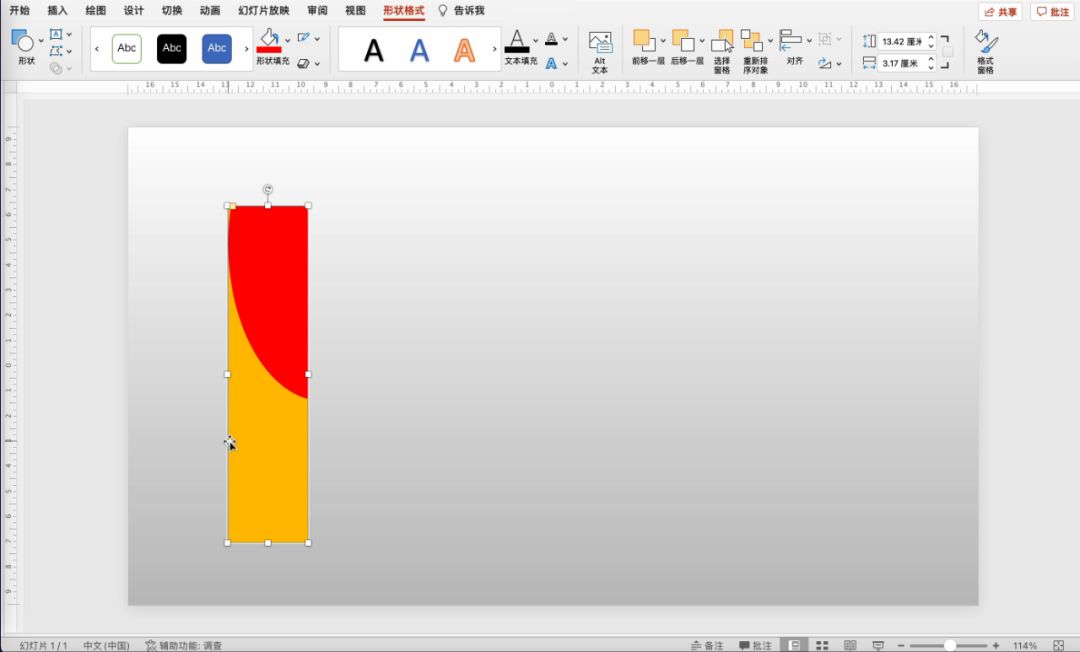Apply the black A WordArt style
The width and height of the screenshot is (1080, 652).
[x=374, y=50]
